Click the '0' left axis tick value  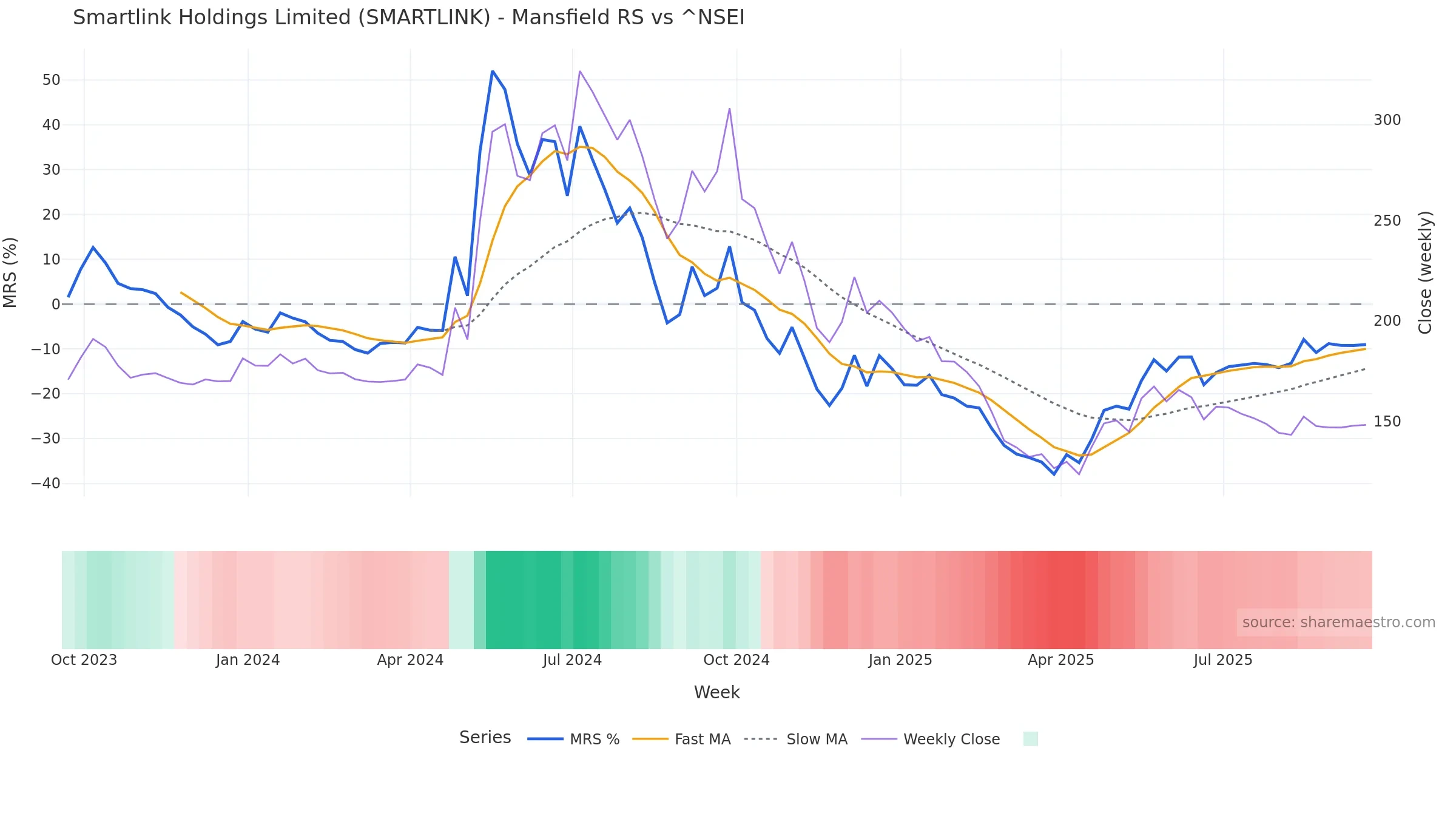(x=56, y=304)
